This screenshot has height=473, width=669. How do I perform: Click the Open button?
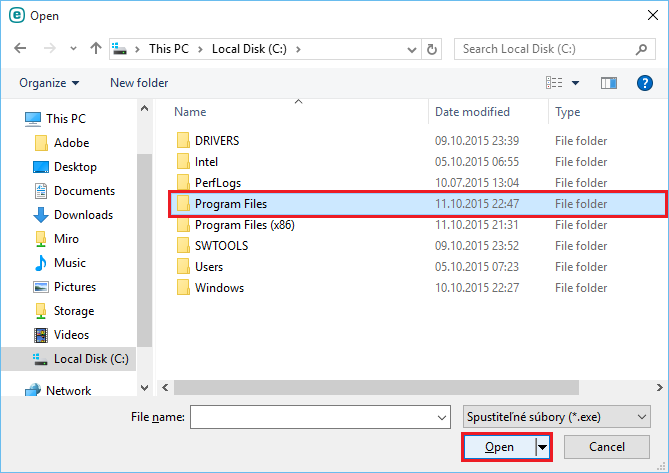[x=498, y=447]
